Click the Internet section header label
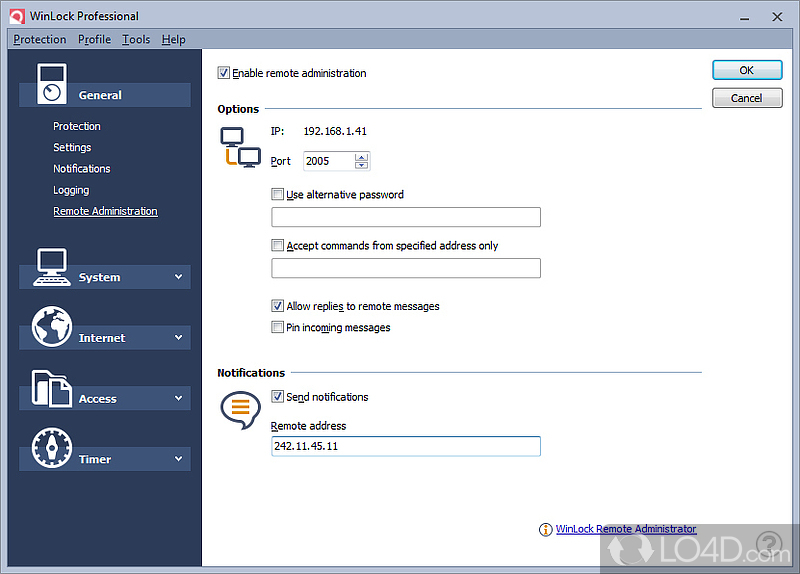 pos(102,338)
